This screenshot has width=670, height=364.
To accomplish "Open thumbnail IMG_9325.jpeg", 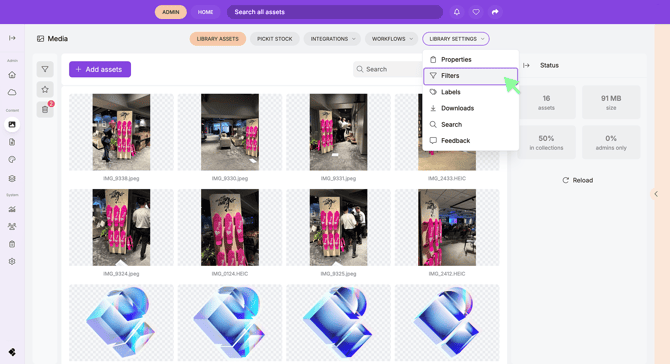I will pyautogui.click(x=338, y=227).
